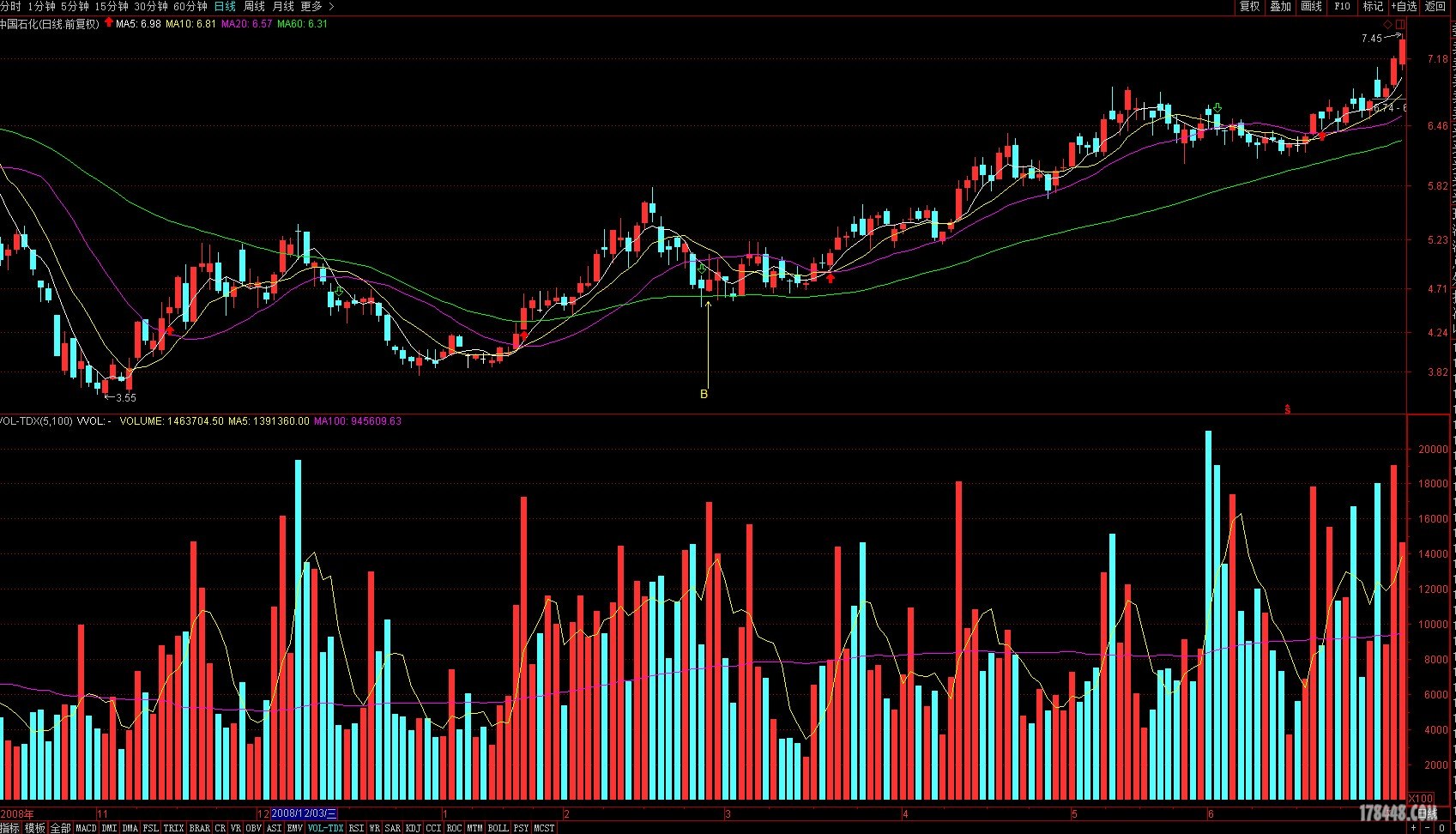Switch to DMA indicator
Image resolution: width=1456 pixels, height=834 pixels.
[130, 828]
